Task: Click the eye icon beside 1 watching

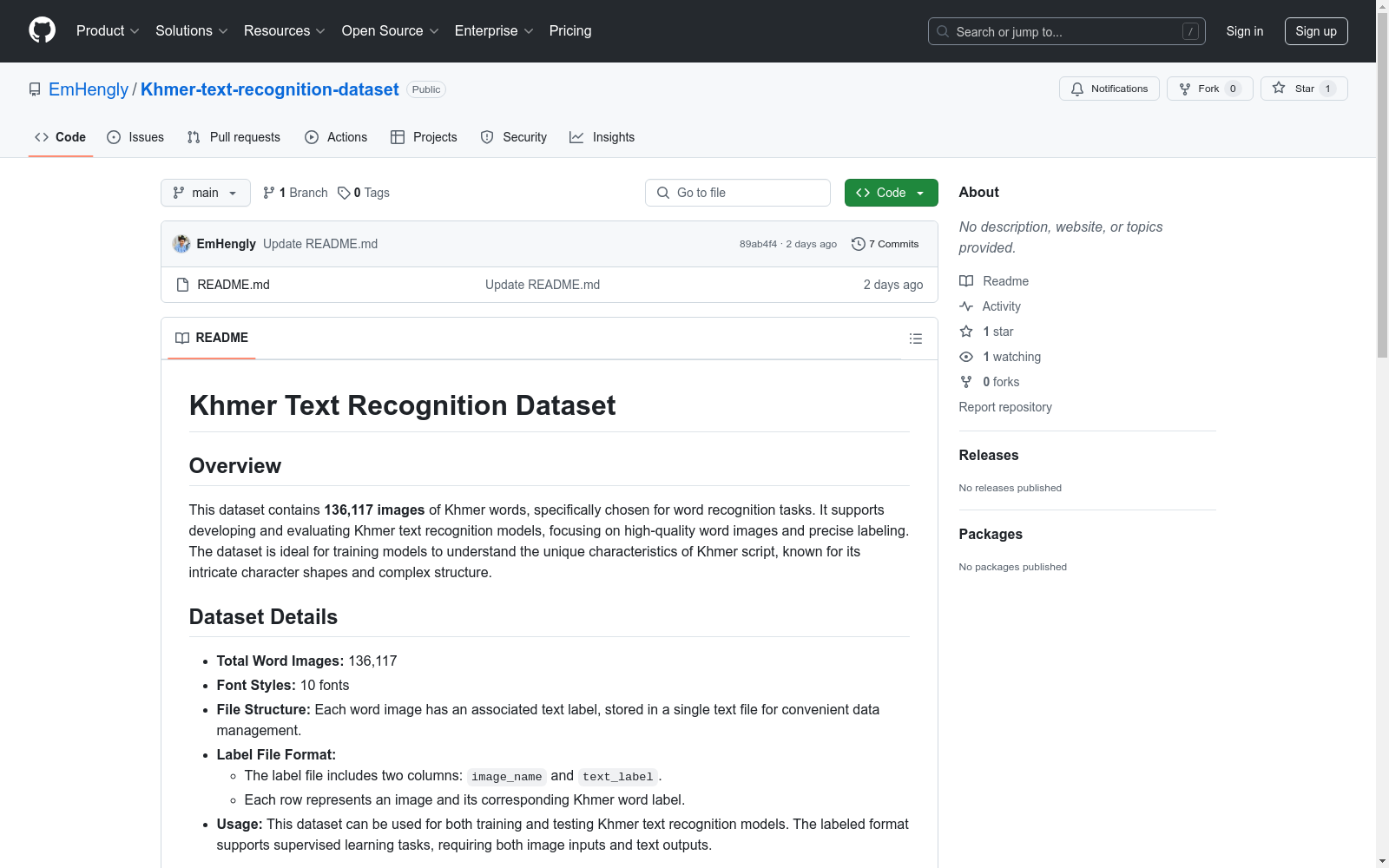Action: coord(966,357)
